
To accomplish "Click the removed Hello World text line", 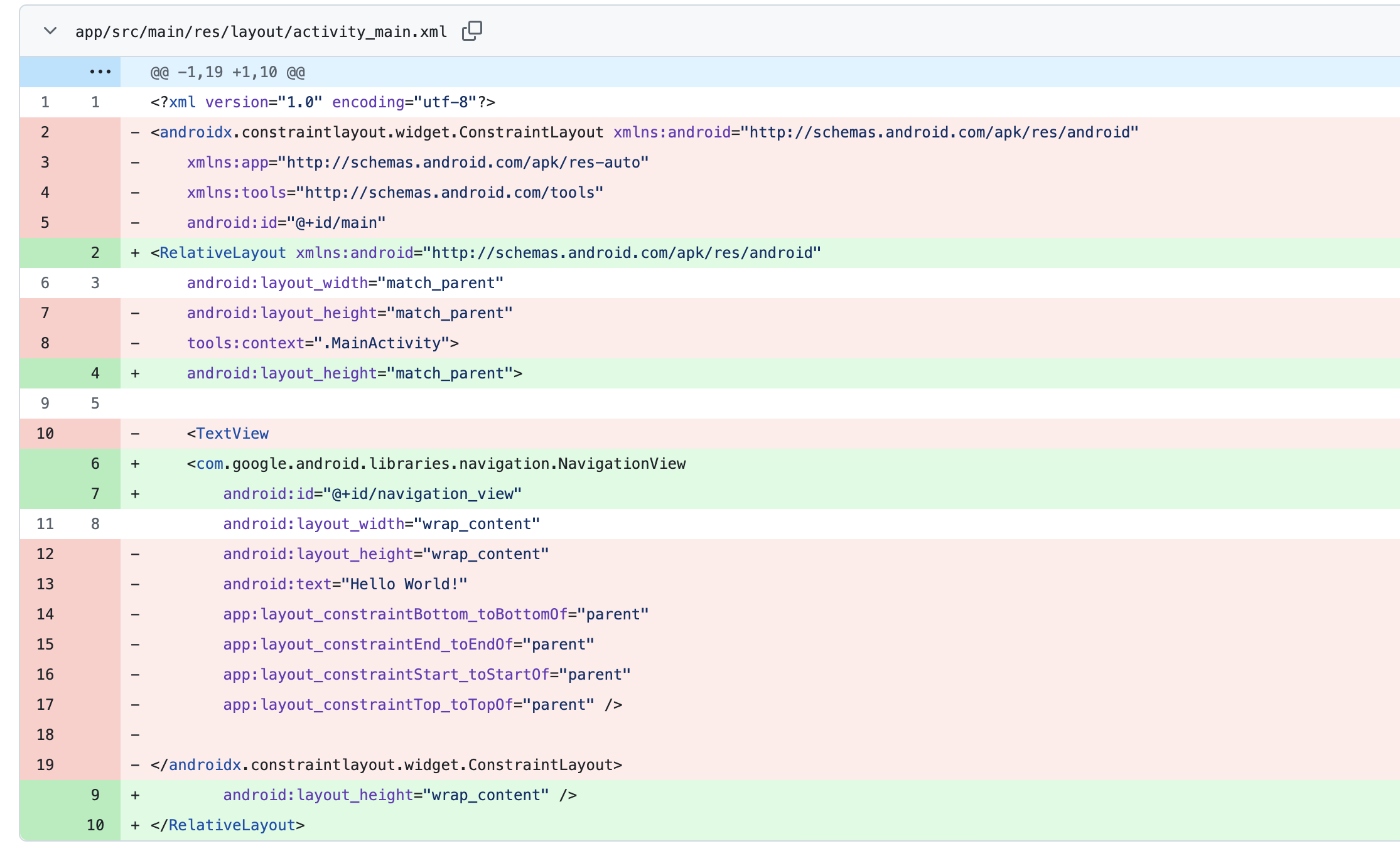I will click(x=345, y=584).
